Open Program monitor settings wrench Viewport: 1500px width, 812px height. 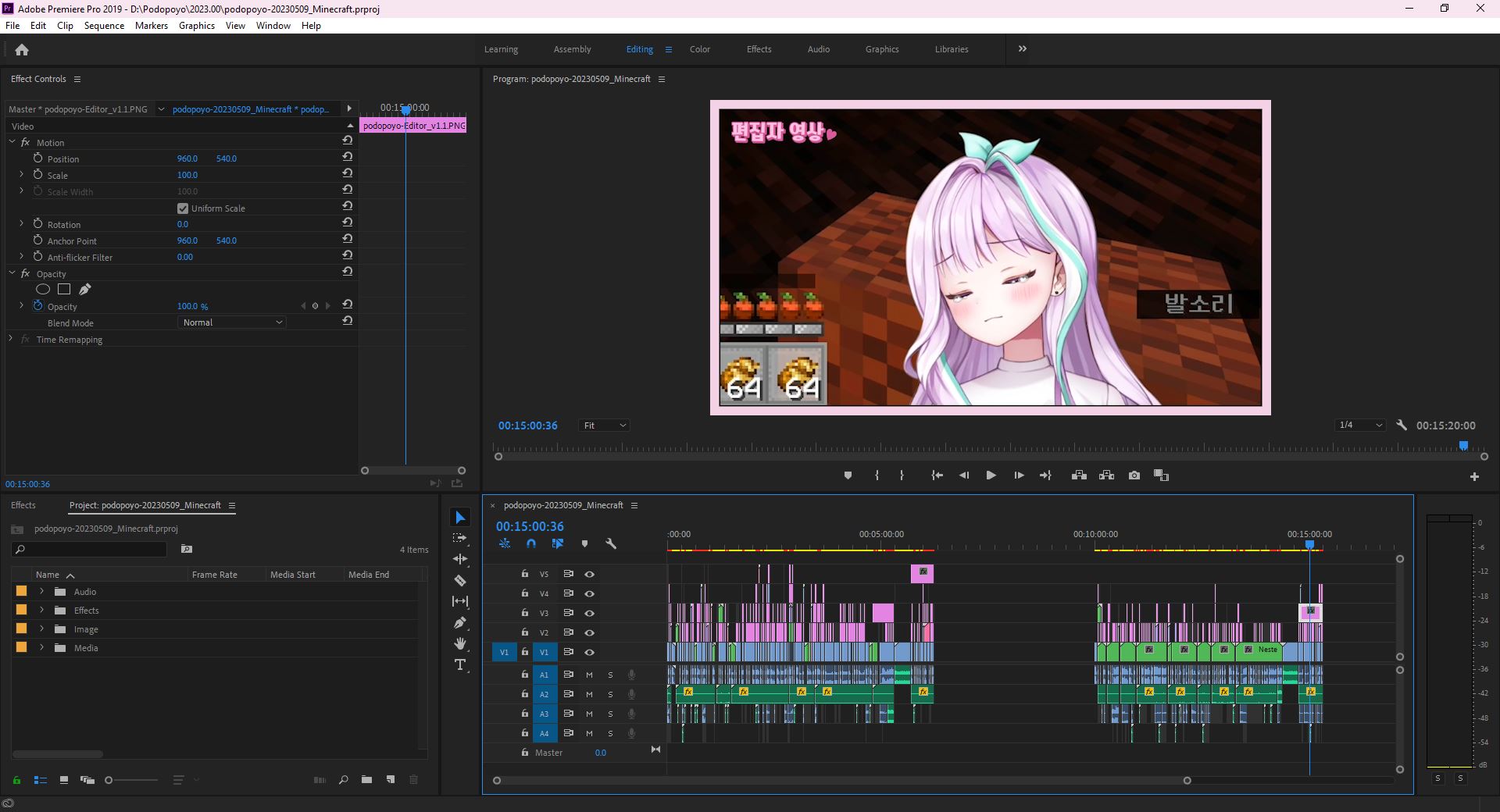[x=1402, y=426]
